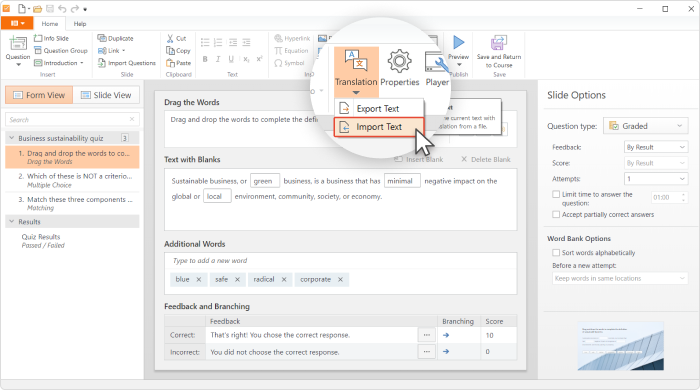
Task: Paste from clipboard
Action: click(x=178, y=63)
